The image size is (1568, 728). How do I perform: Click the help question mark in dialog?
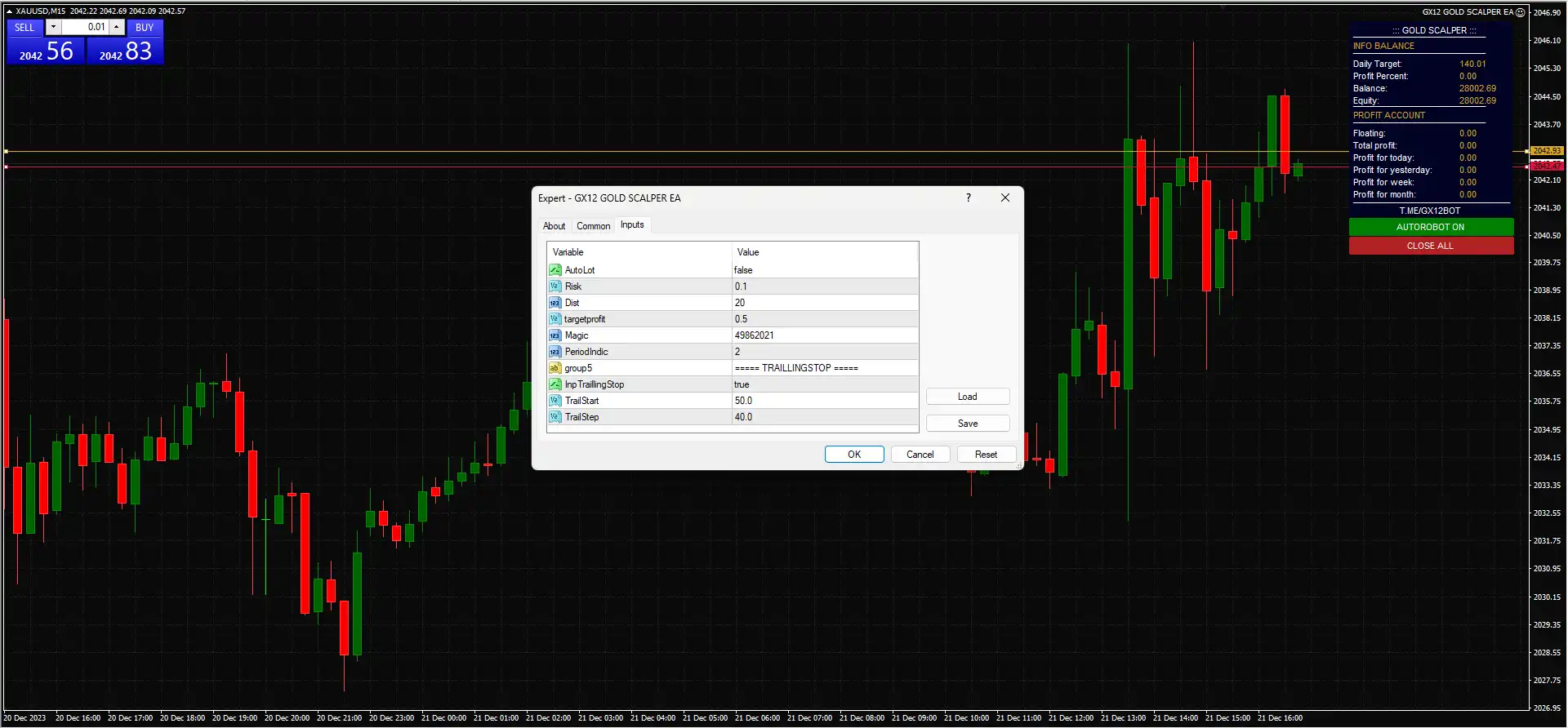click(x=969, y=198)
